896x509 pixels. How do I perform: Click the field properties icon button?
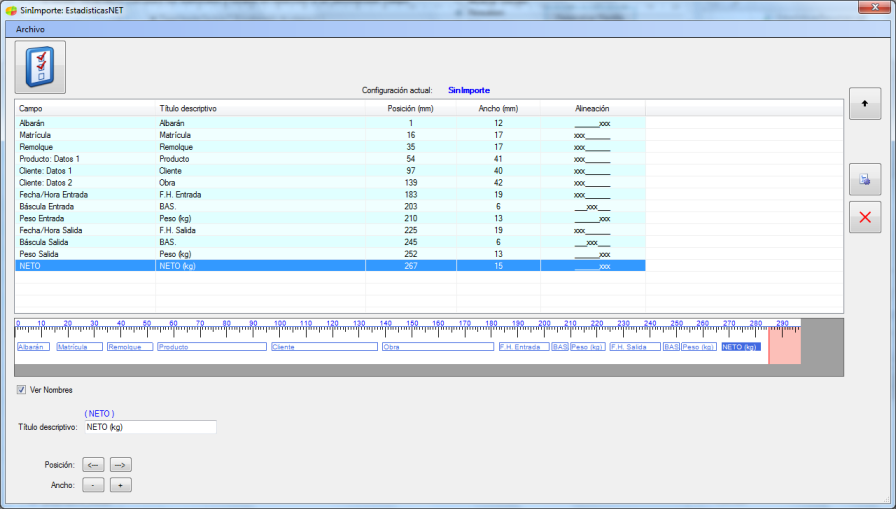[865, 179]
